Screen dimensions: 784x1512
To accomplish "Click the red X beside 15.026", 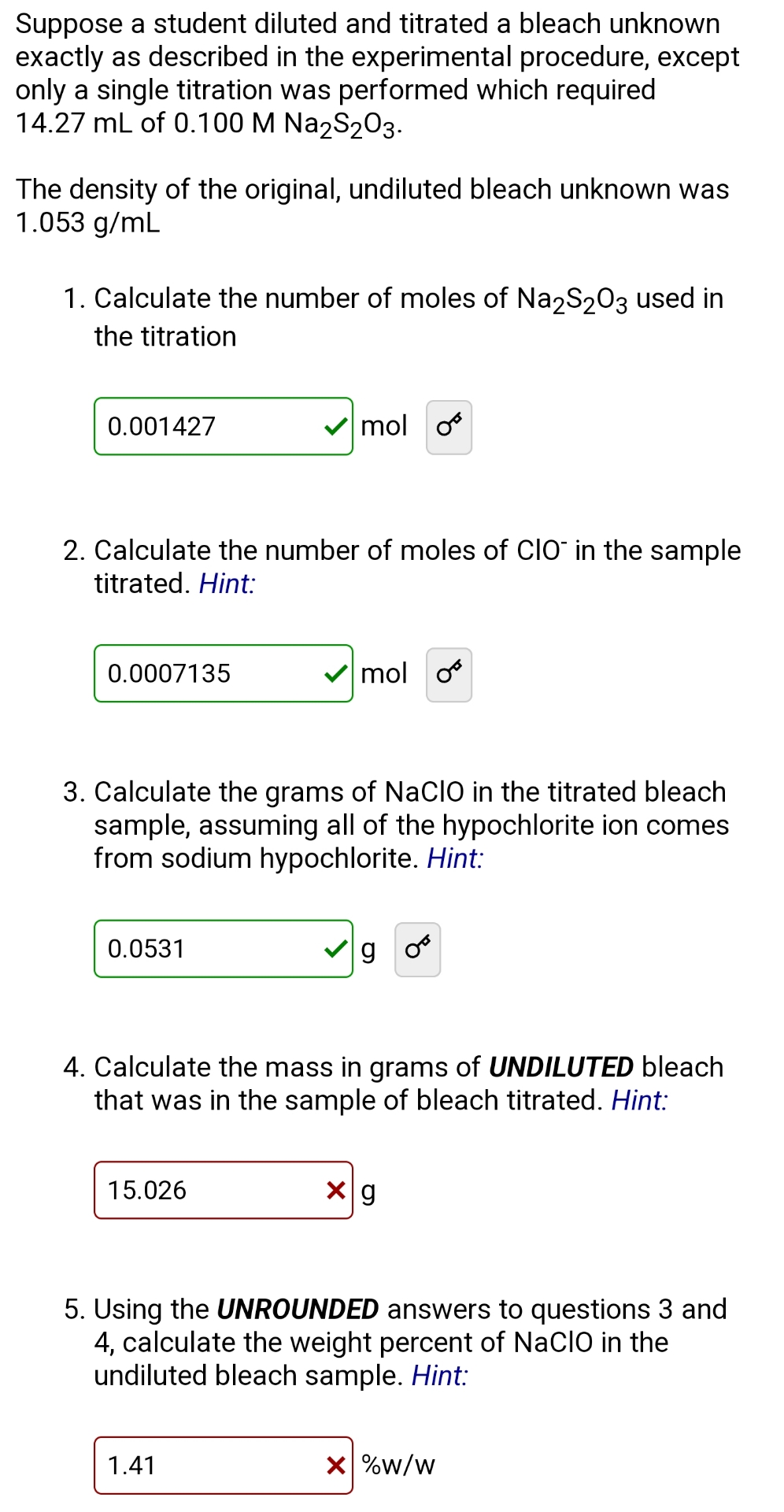I will (x=335, y=1190).
